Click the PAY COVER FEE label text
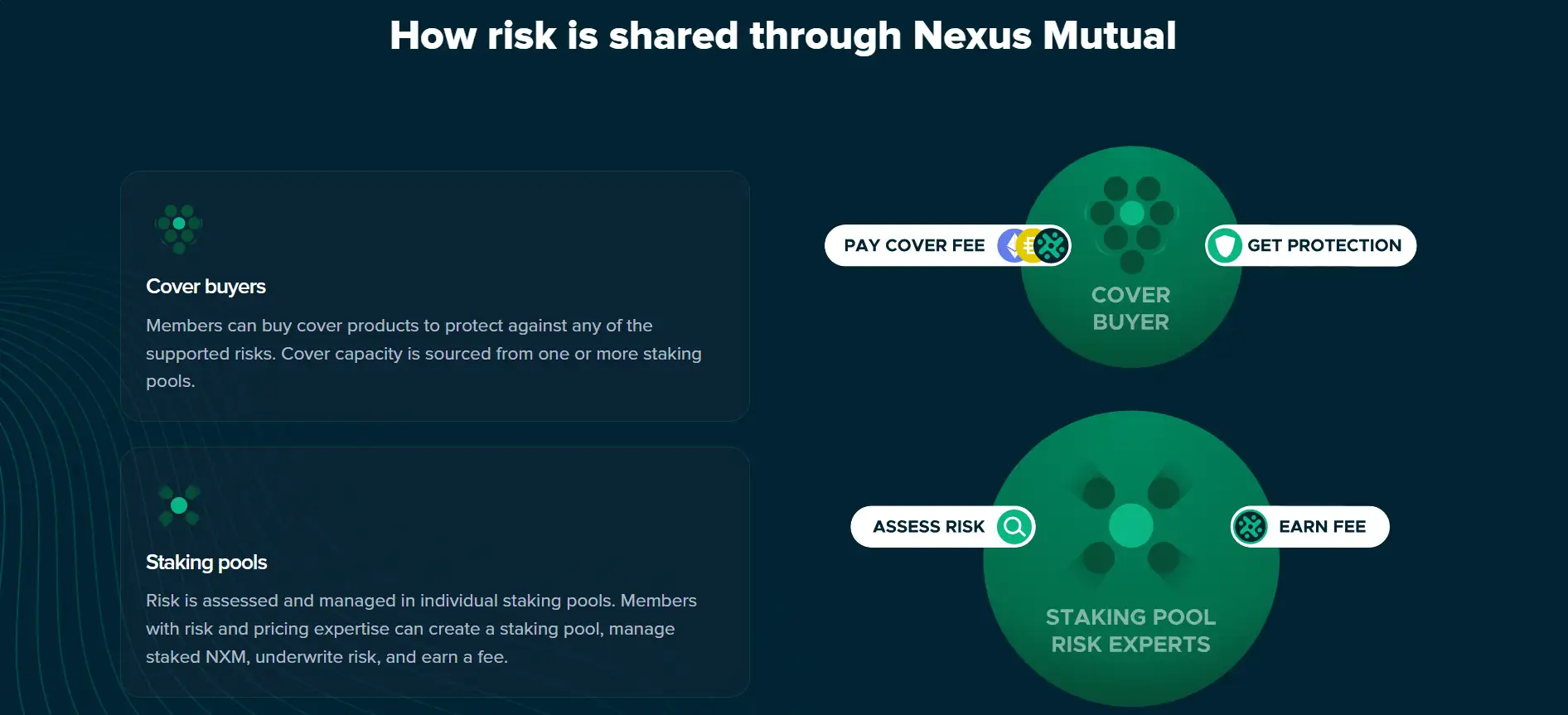The height and width of the screenshot is (715, 1568). click(914, 245)
